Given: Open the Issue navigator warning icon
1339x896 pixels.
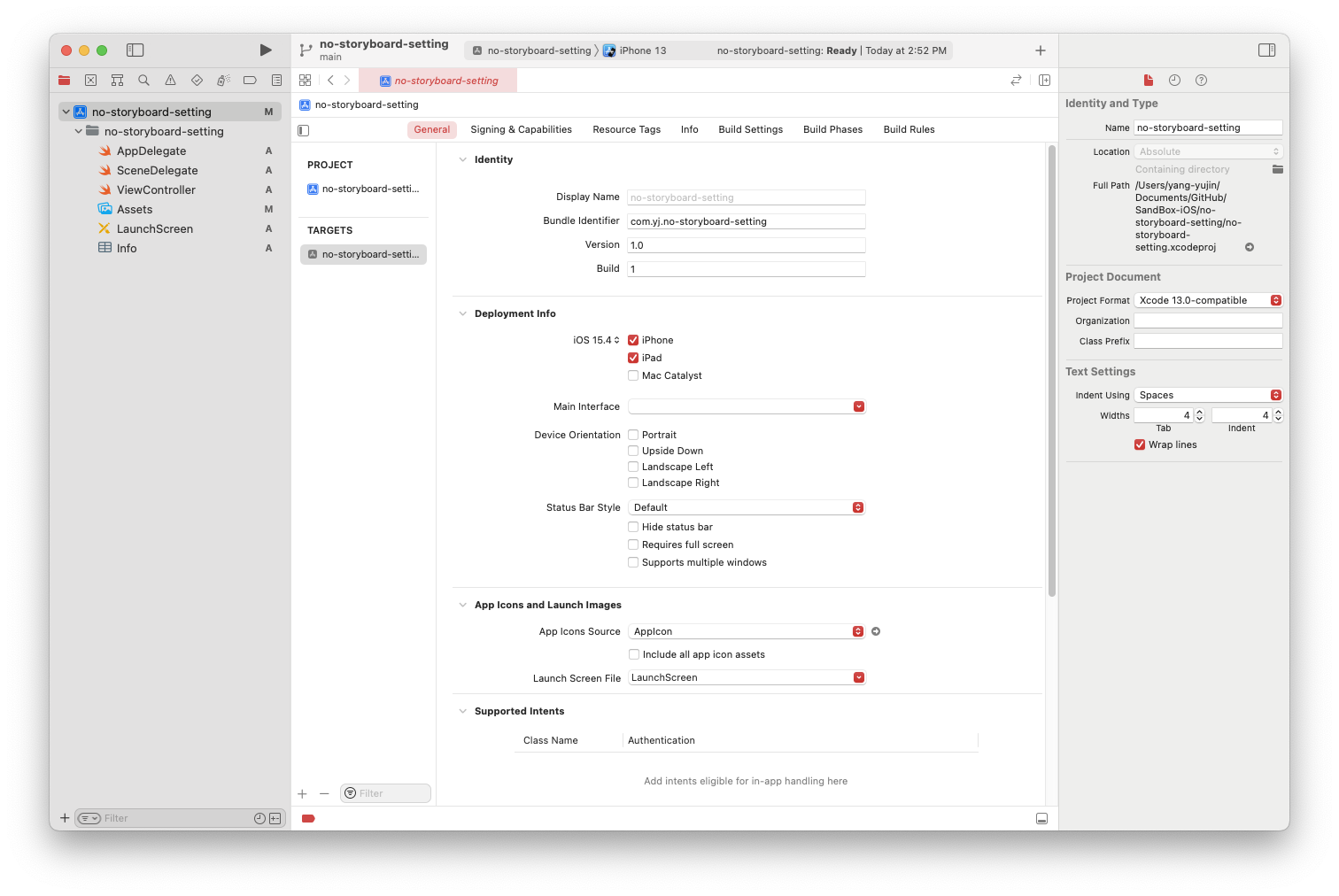Looking at the screenshot, I should (x=170, y=81).
